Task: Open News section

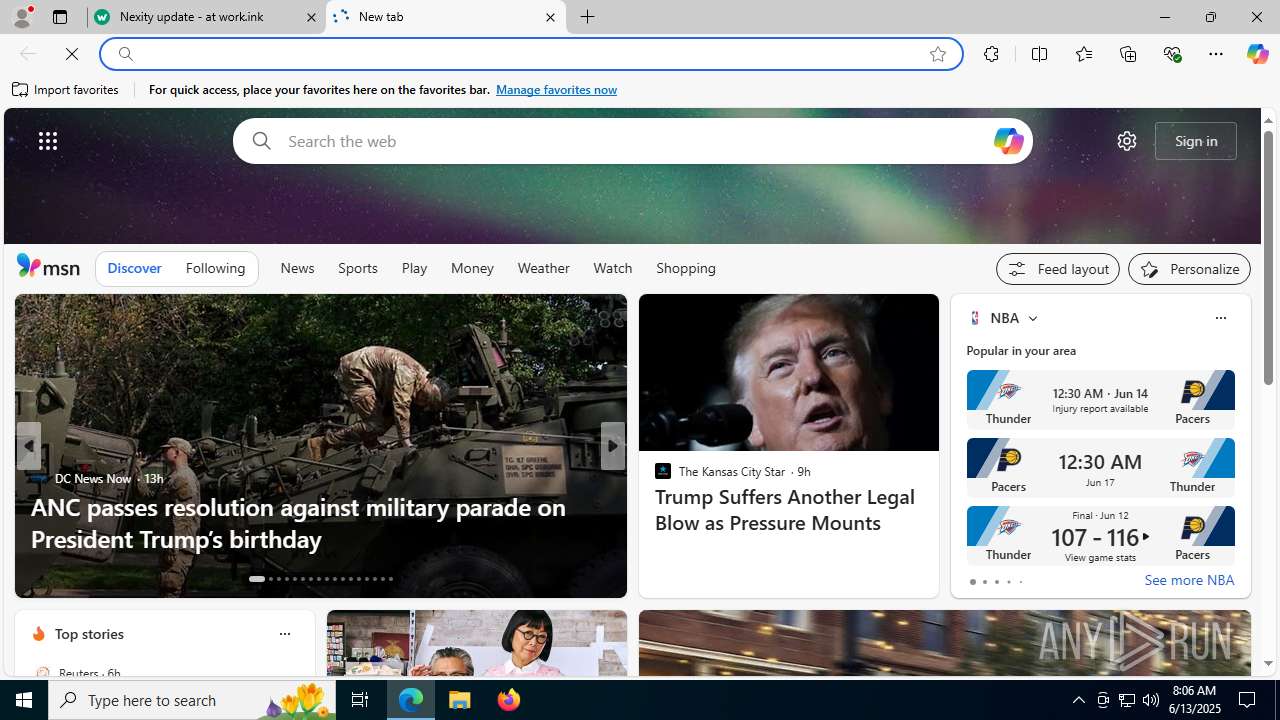Action: tap(297, 268)
